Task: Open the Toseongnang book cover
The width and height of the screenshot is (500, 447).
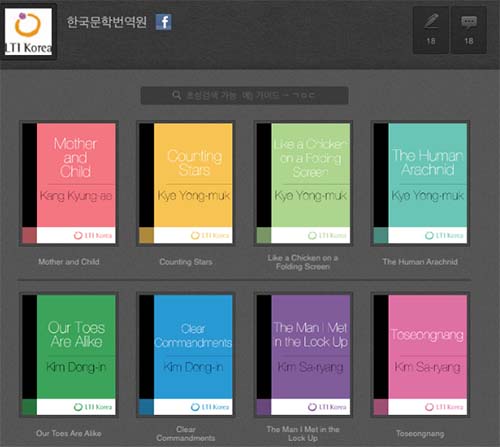Action: tap(420, 355)
